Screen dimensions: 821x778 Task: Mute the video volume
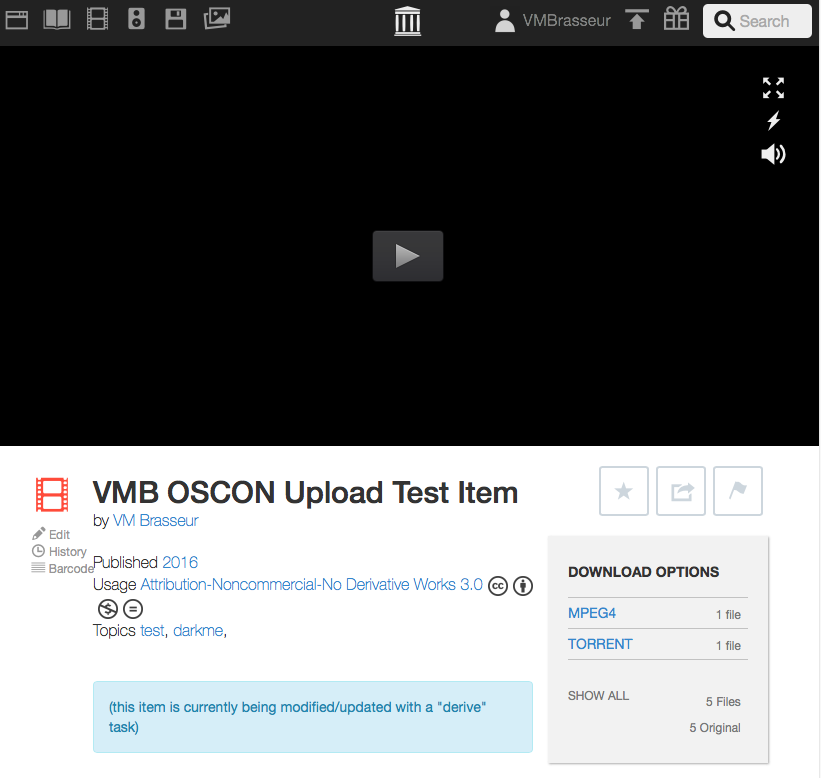773,154
